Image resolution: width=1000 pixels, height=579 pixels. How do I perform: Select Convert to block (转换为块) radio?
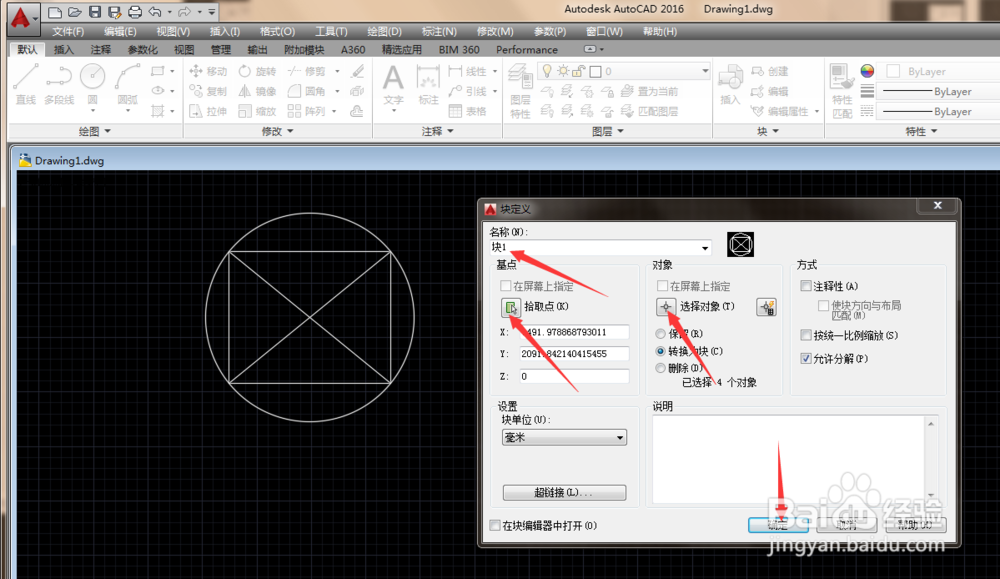pyautogui.click(x=661, y=351)
